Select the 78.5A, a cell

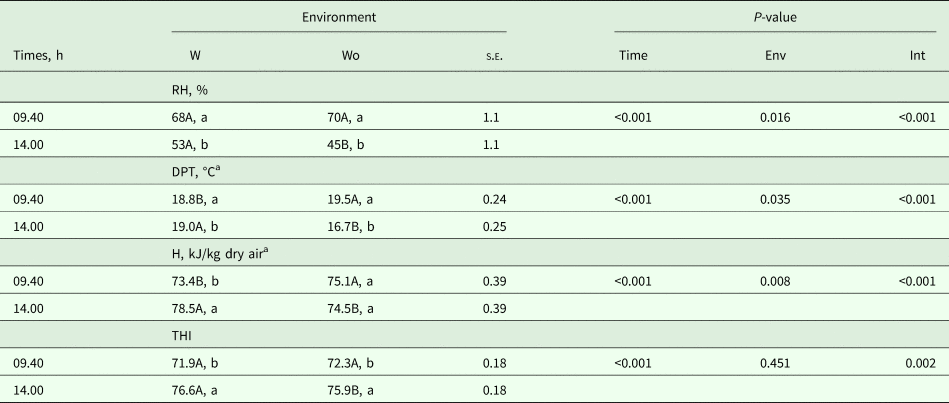[198, 307]
